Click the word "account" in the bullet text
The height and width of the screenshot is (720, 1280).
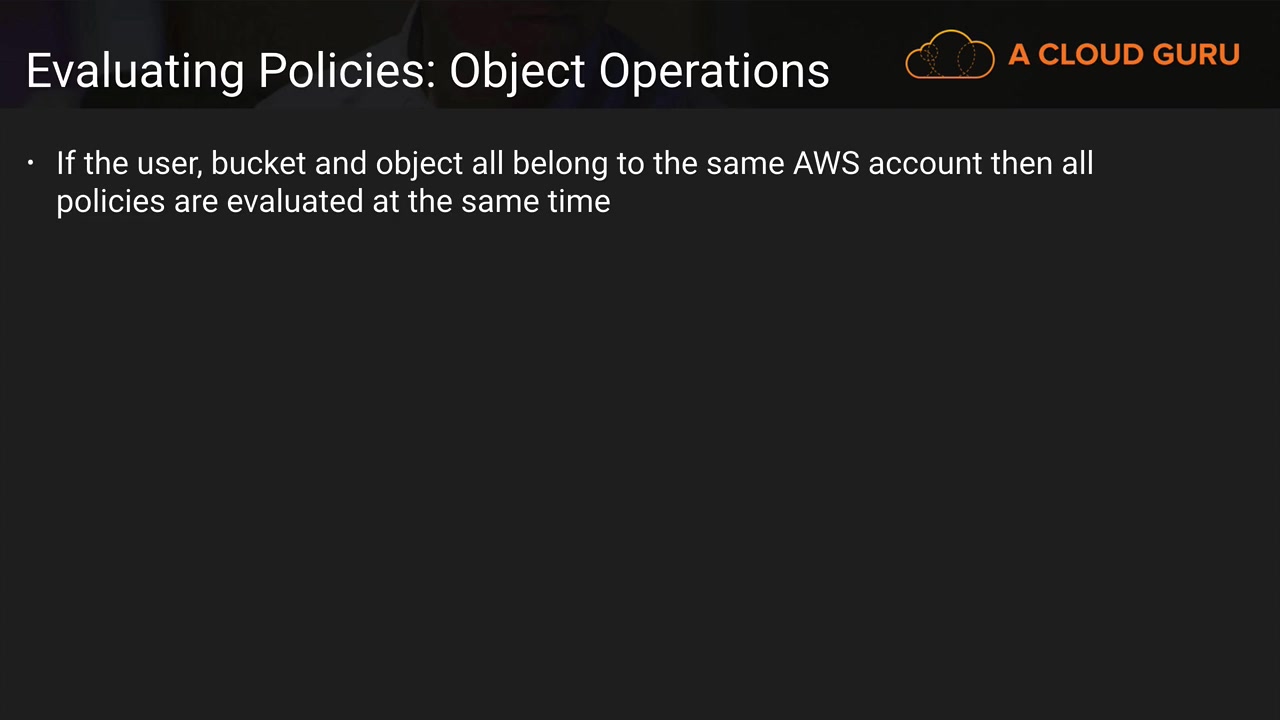924,163
